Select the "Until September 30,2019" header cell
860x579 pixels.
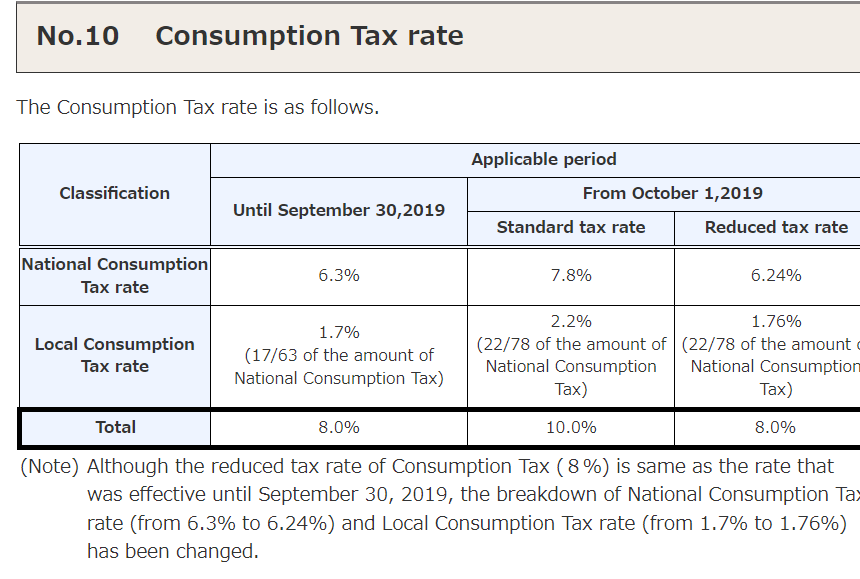click(x=339, y=210)
